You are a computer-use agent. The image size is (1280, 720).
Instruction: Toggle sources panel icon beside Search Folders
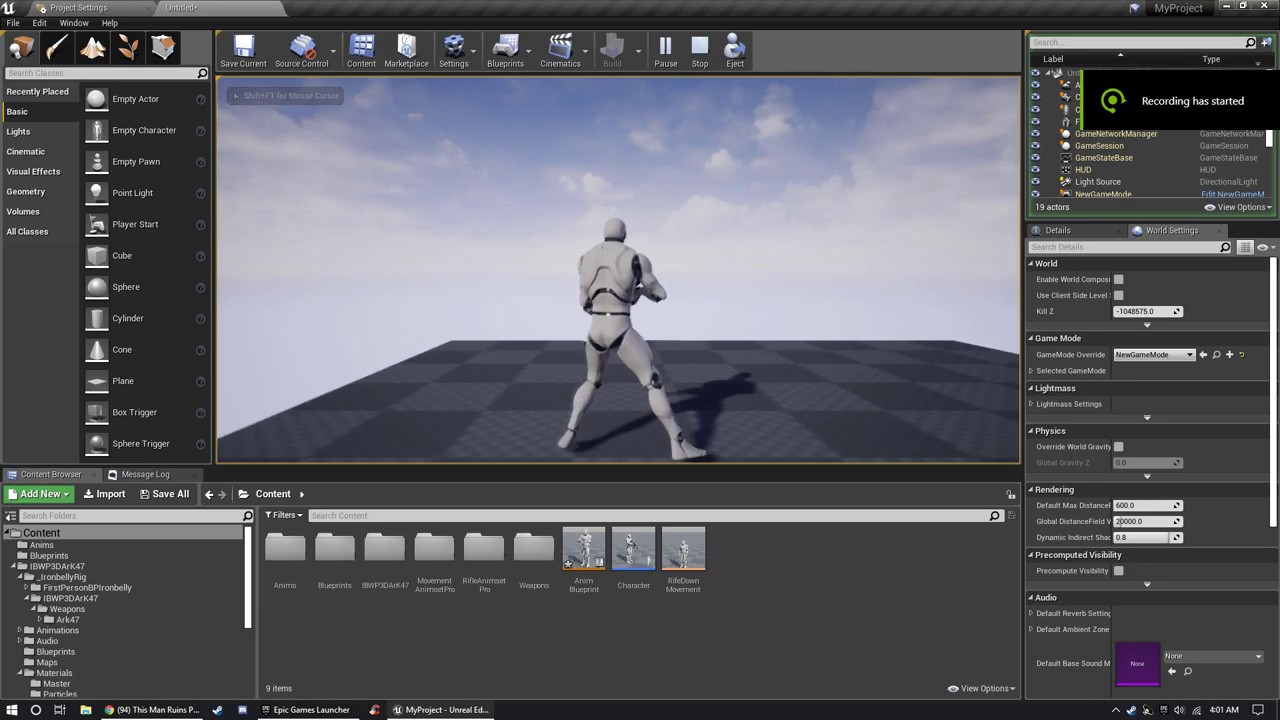tap(11, 516)
